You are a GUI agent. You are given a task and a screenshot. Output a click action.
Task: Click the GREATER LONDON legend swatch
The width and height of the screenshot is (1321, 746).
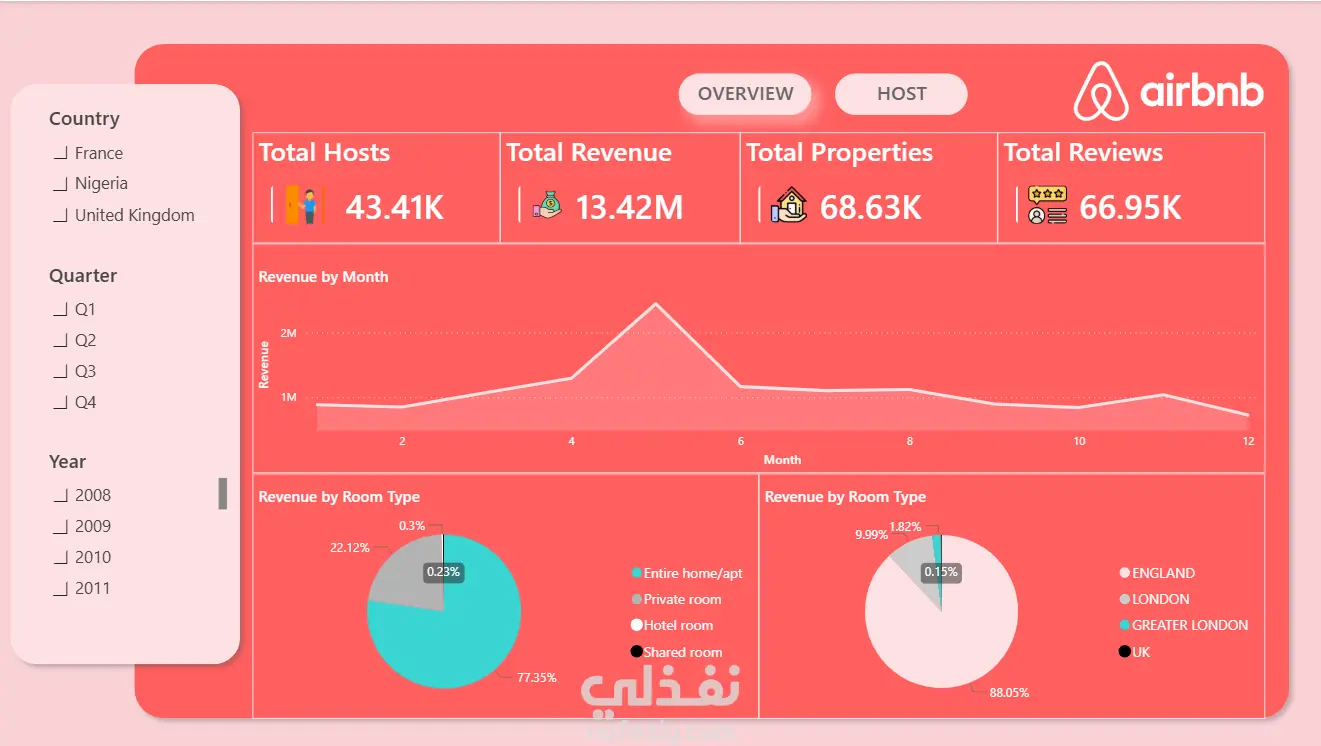[1124, 625]
